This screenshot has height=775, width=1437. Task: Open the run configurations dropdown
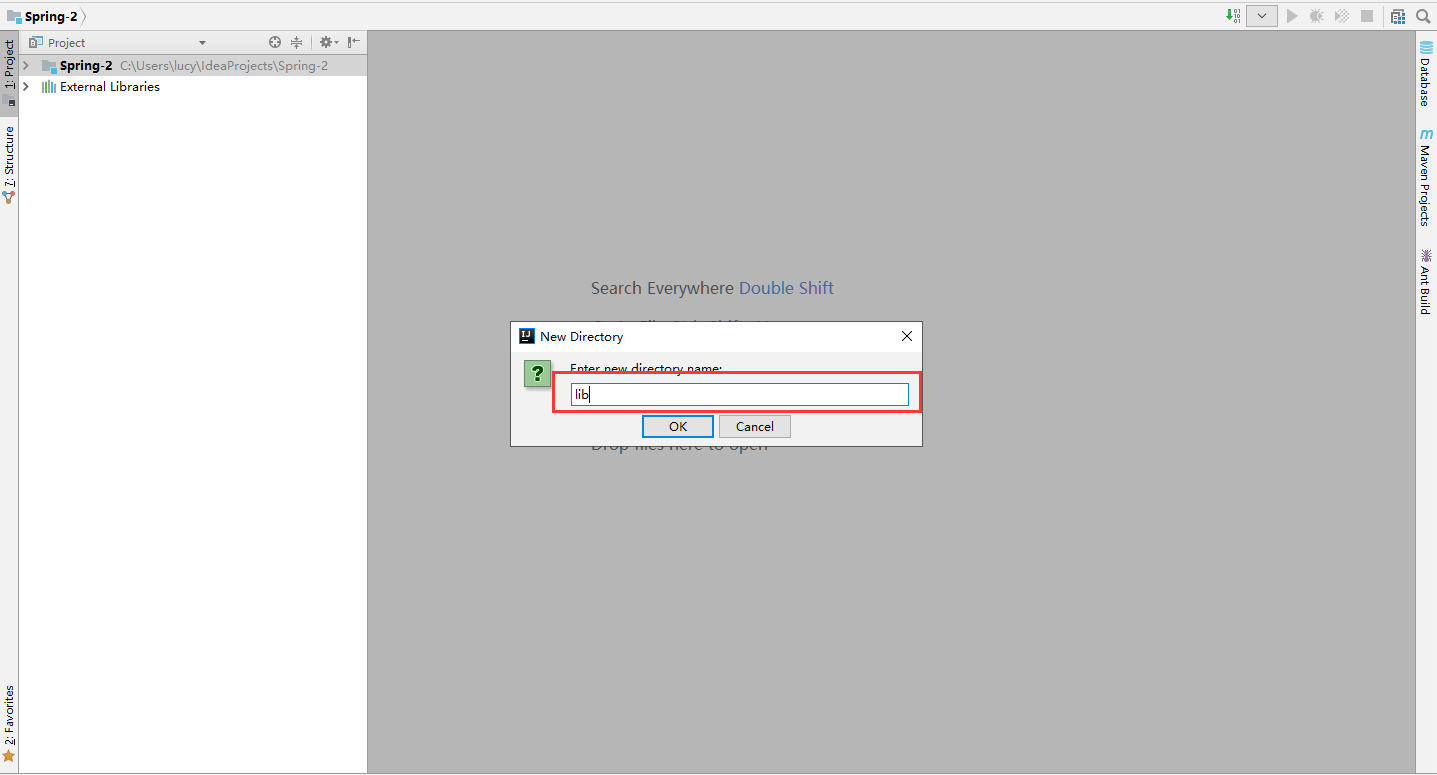click(x=1261, y=16)
